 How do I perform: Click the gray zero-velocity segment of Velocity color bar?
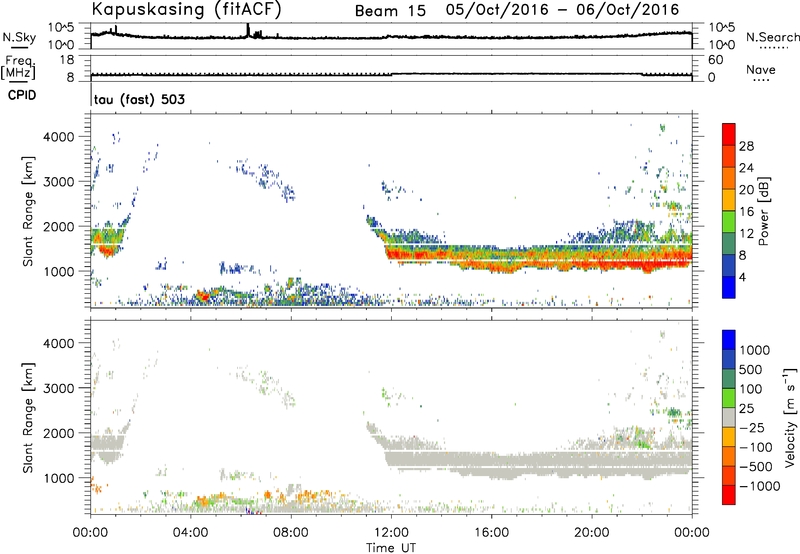click(x=729, y=418)
